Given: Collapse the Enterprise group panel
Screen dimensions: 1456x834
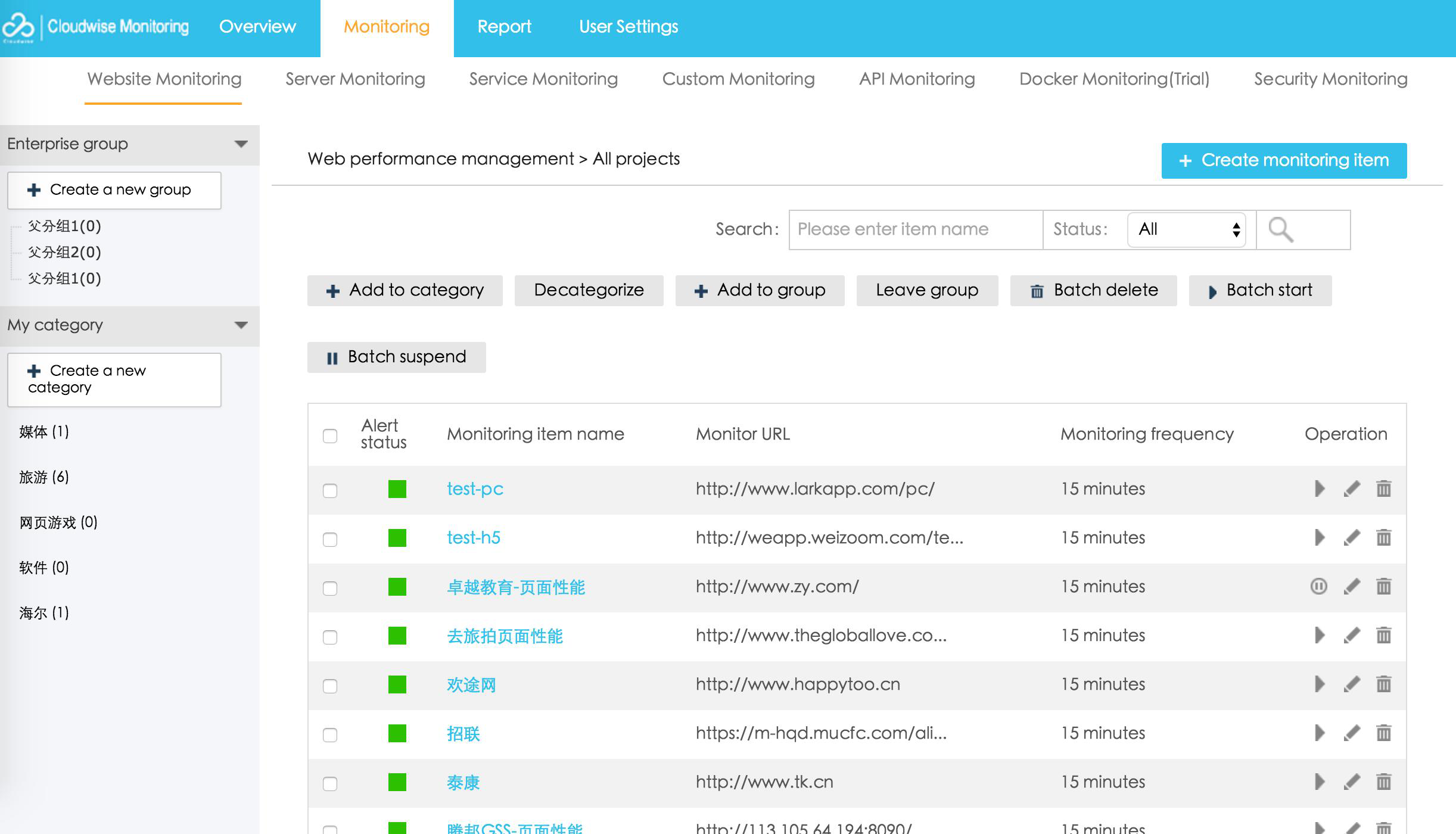Looking at the screenshot, I should 241,144.
